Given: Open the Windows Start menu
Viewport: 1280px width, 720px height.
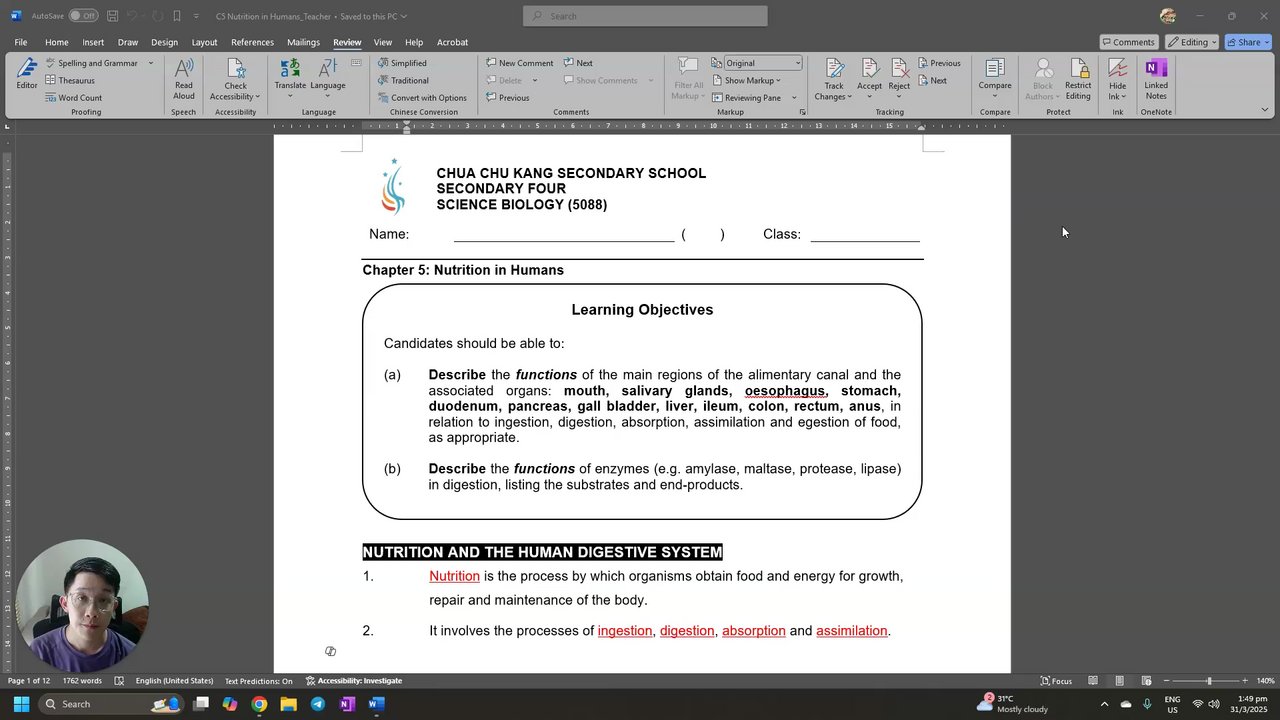Looking at the screenshot, I should 21,704.
